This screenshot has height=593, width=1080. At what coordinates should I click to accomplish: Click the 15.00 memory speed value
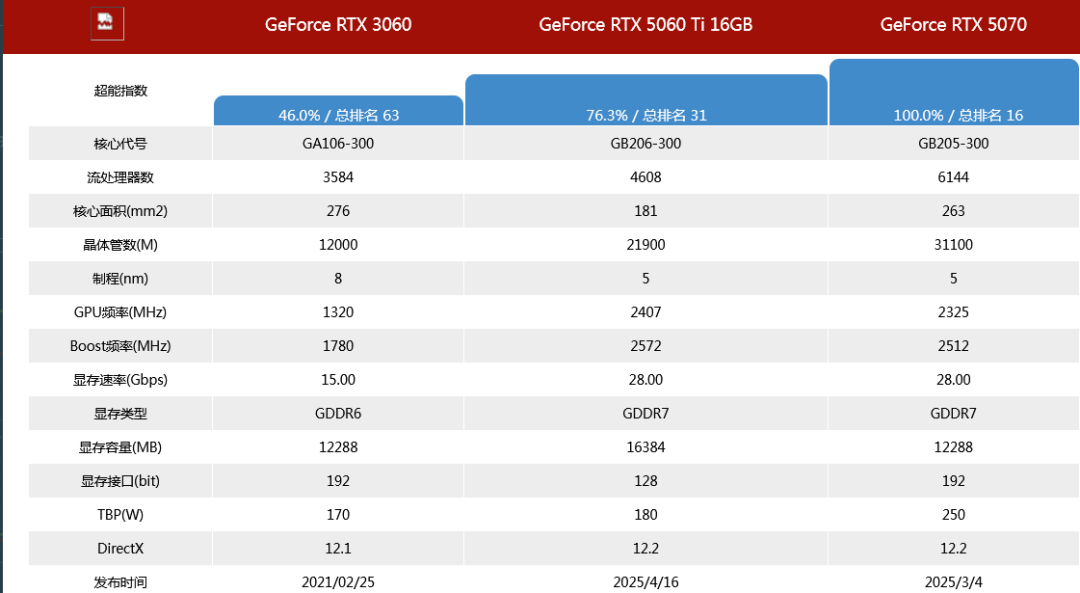[x=338, y=379]
